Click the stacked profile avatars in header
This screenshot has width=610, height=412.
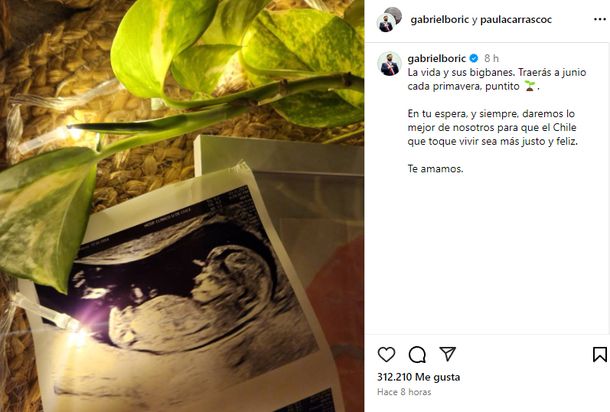coord(389,19)
